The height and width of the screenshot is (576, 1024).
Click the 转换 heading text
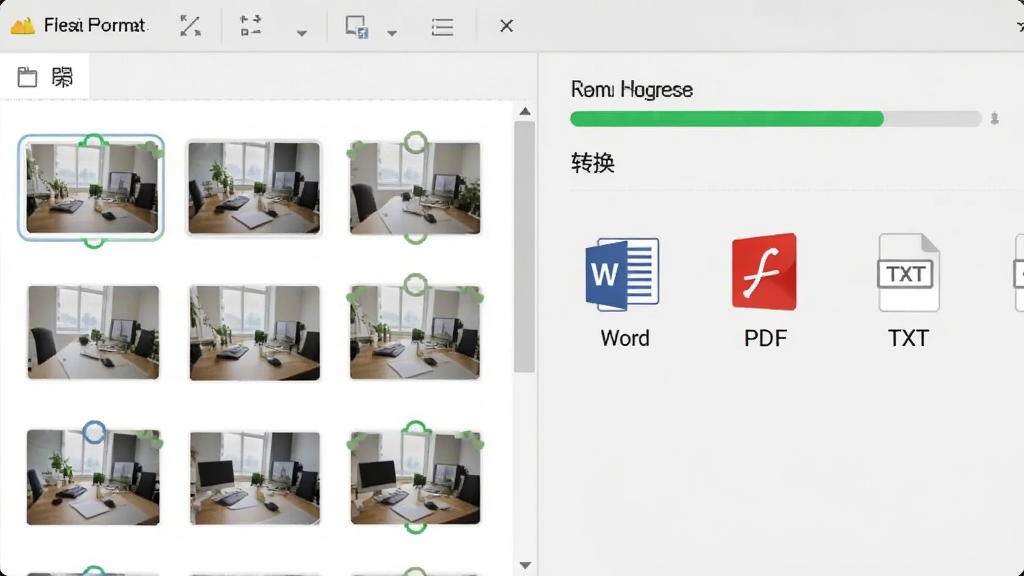pyautogui.click(x=593, y=163)
